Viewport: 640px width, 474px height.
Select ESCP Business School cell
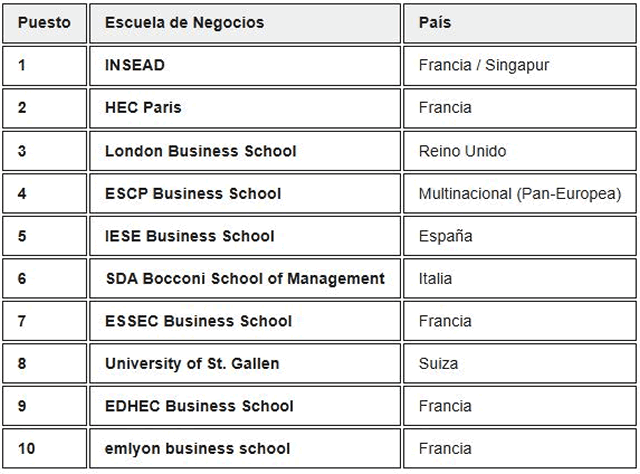tap(193, 193)
